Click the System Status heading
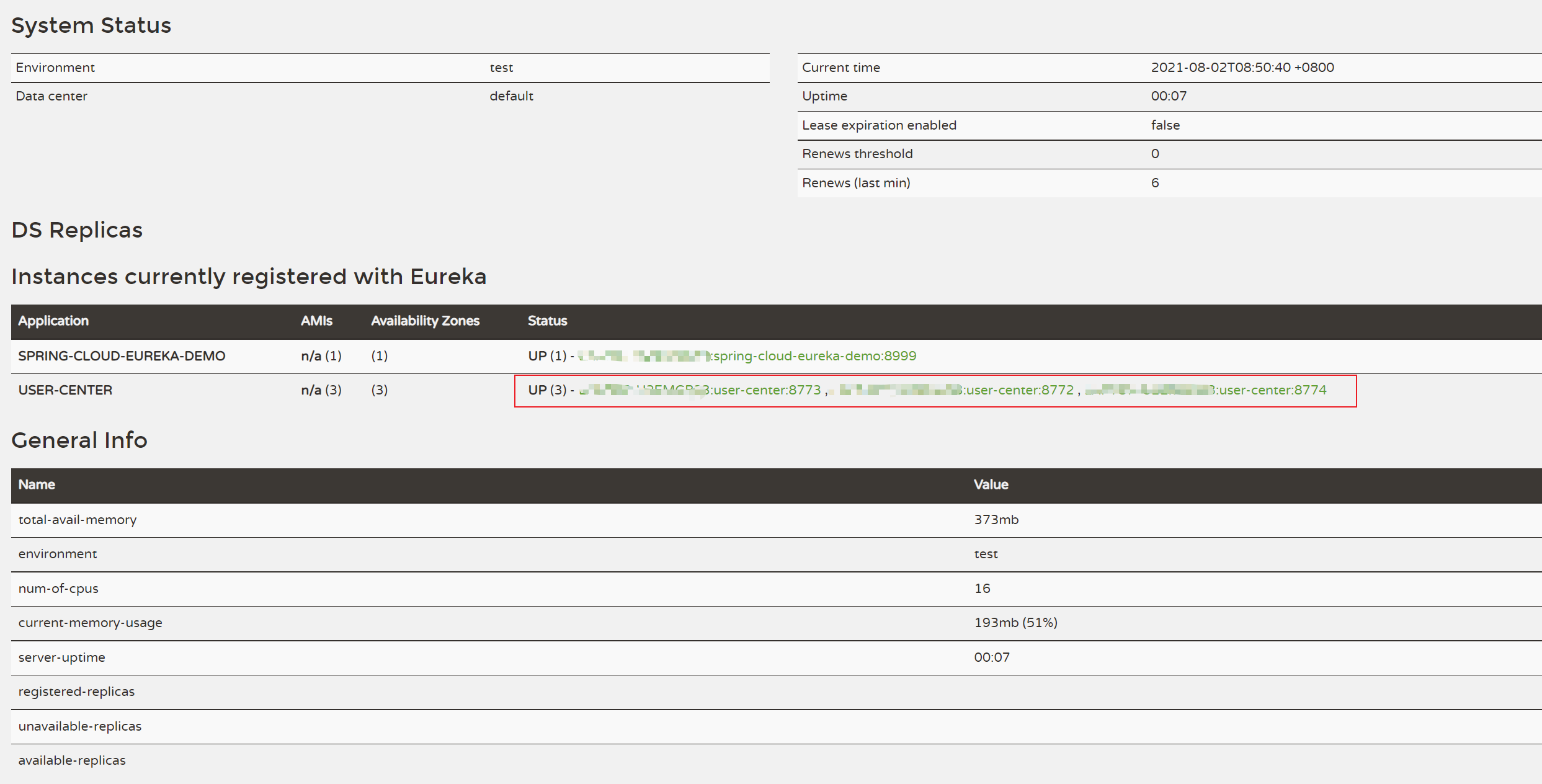The image size is (1542, 784). (91, 25)
